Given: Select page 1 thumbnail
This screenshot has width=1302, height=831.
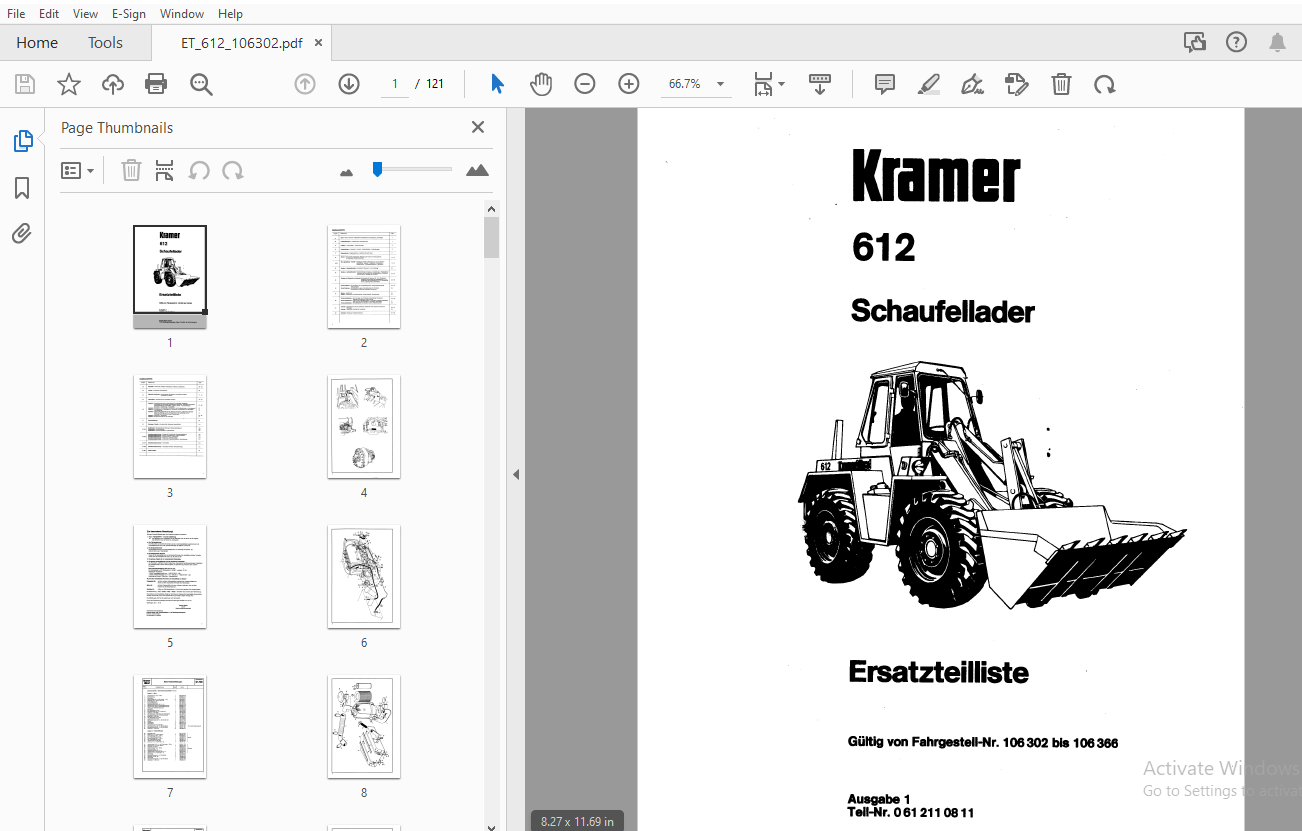Looking at the screenshot, I should tap(170, 276).
